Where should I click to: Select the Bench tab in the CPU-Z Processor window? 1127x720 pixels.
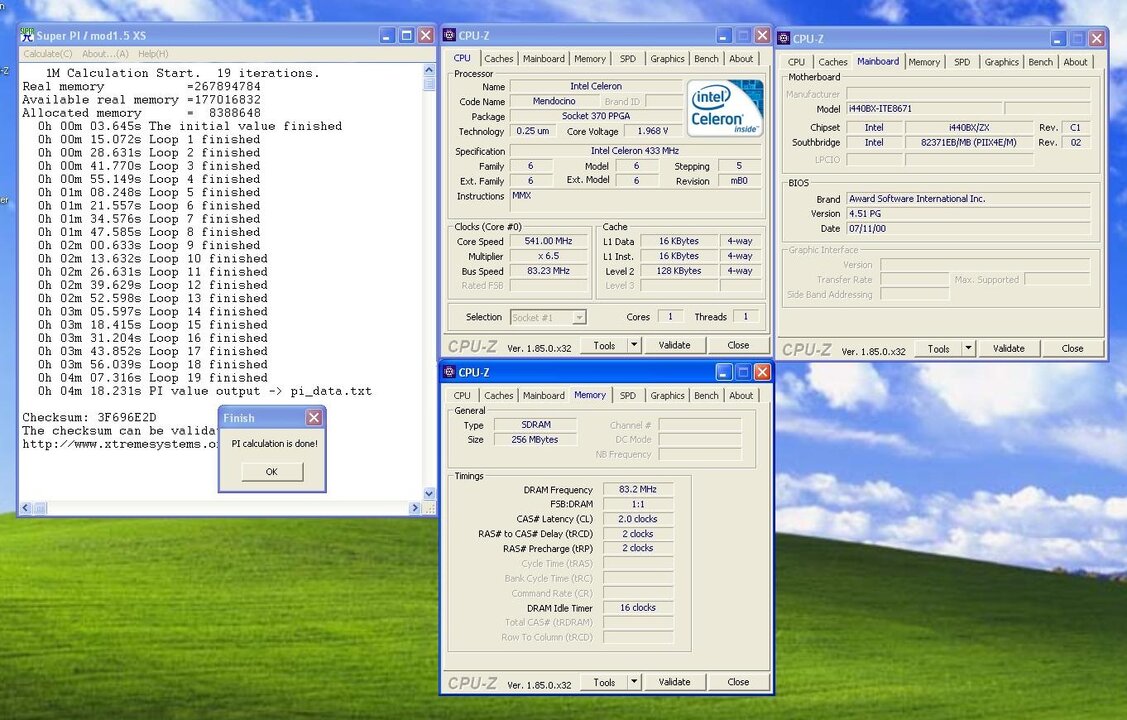coord(706,59)
